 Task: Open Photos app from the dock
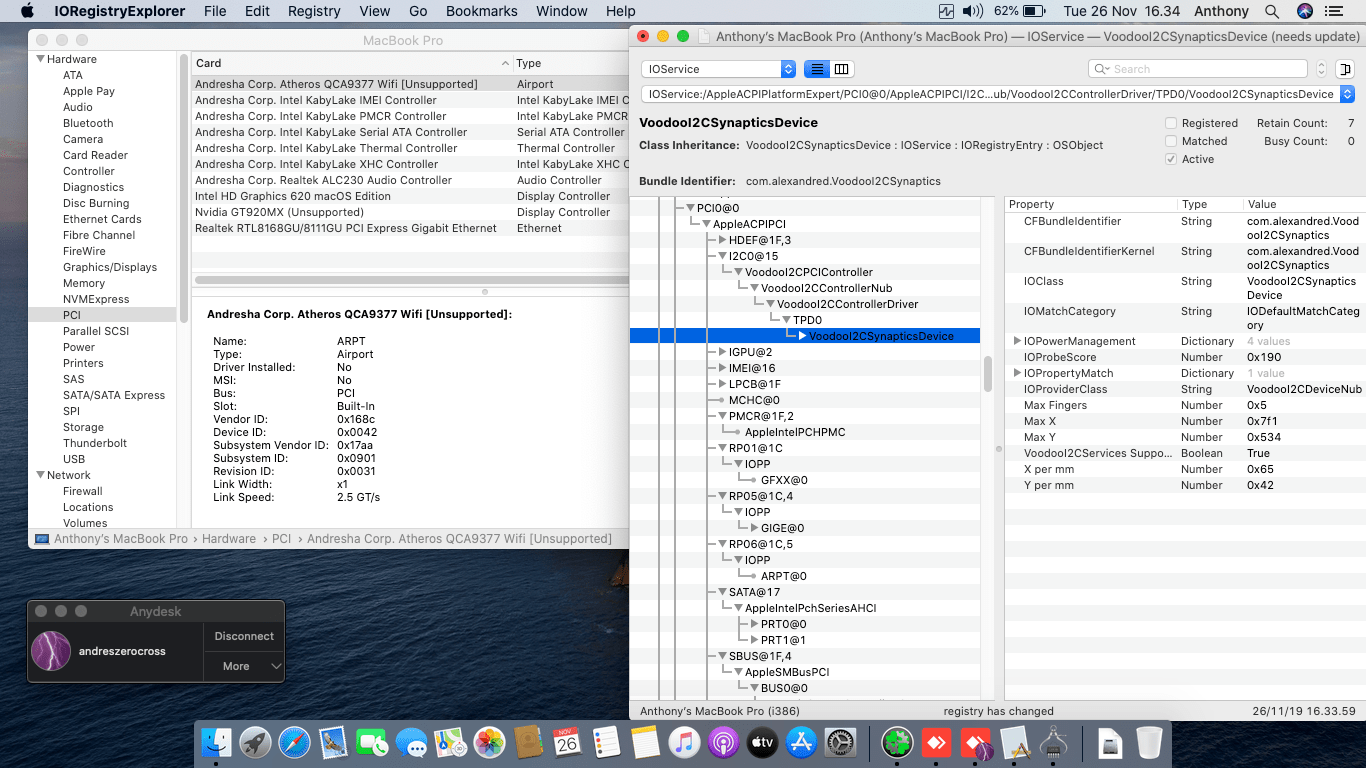coord(489,743)
